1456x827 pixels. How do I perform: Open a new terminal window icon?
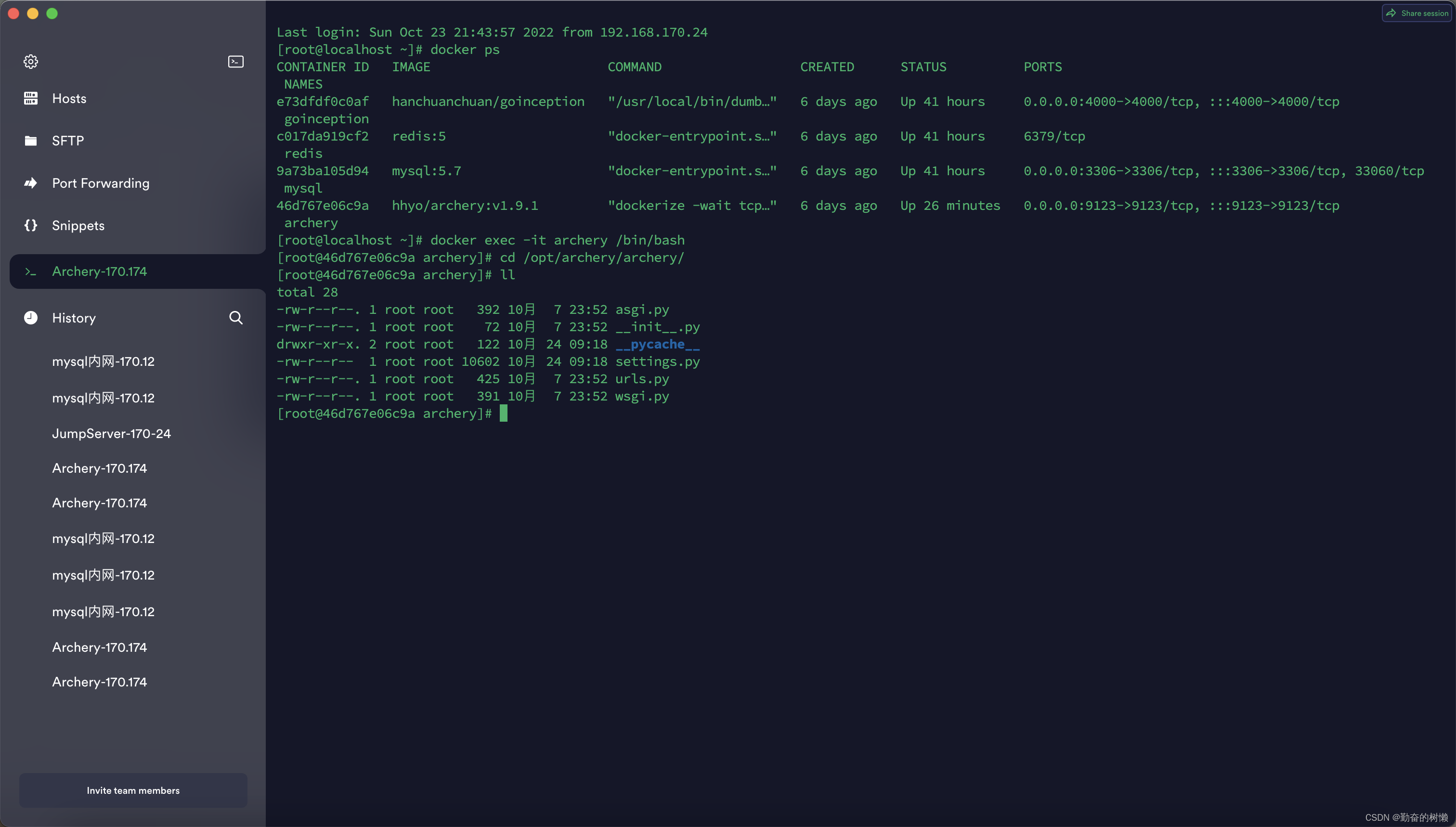(x=235, y=61)
